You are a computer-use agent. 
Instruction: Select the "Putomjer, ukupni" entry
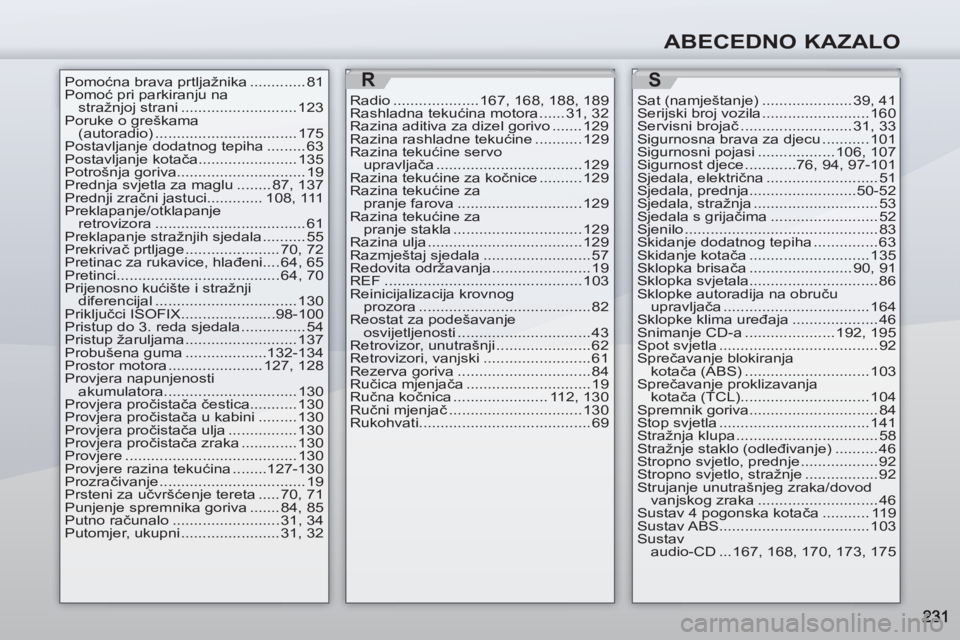tap(194, 533)
